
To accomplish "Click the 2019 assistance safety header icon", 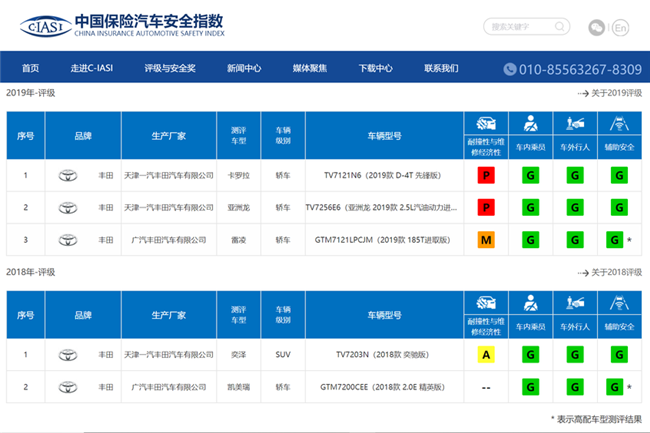I will pos(619,123).
